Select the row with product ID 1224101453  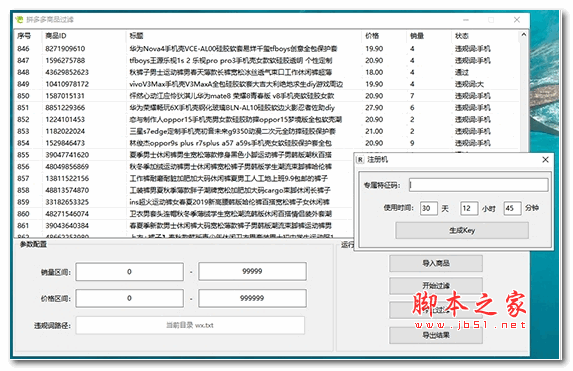pos(267,120)
